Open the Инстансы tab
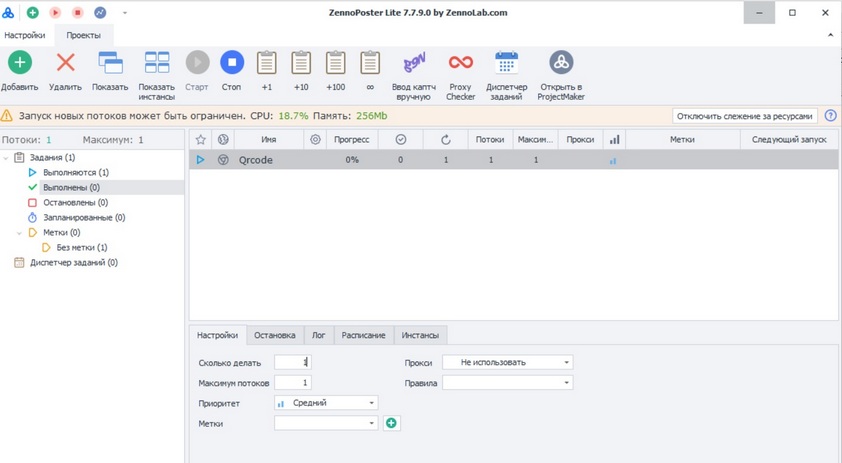This screenshot has width=842, height=463. coord(420,335)
